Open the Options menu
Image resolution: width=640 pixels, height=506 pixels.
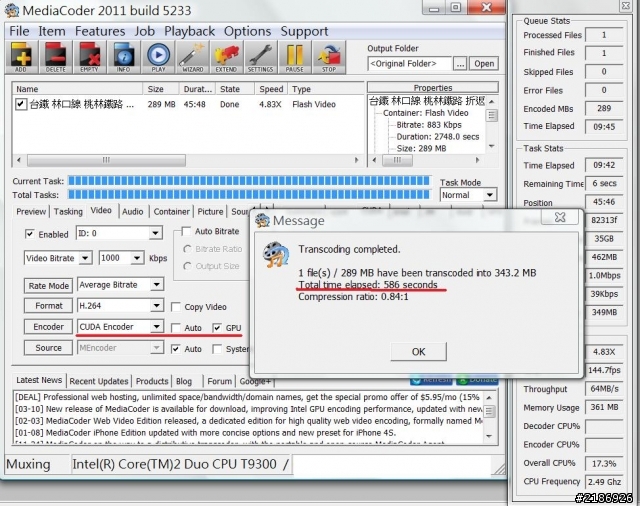pos(247,31)
